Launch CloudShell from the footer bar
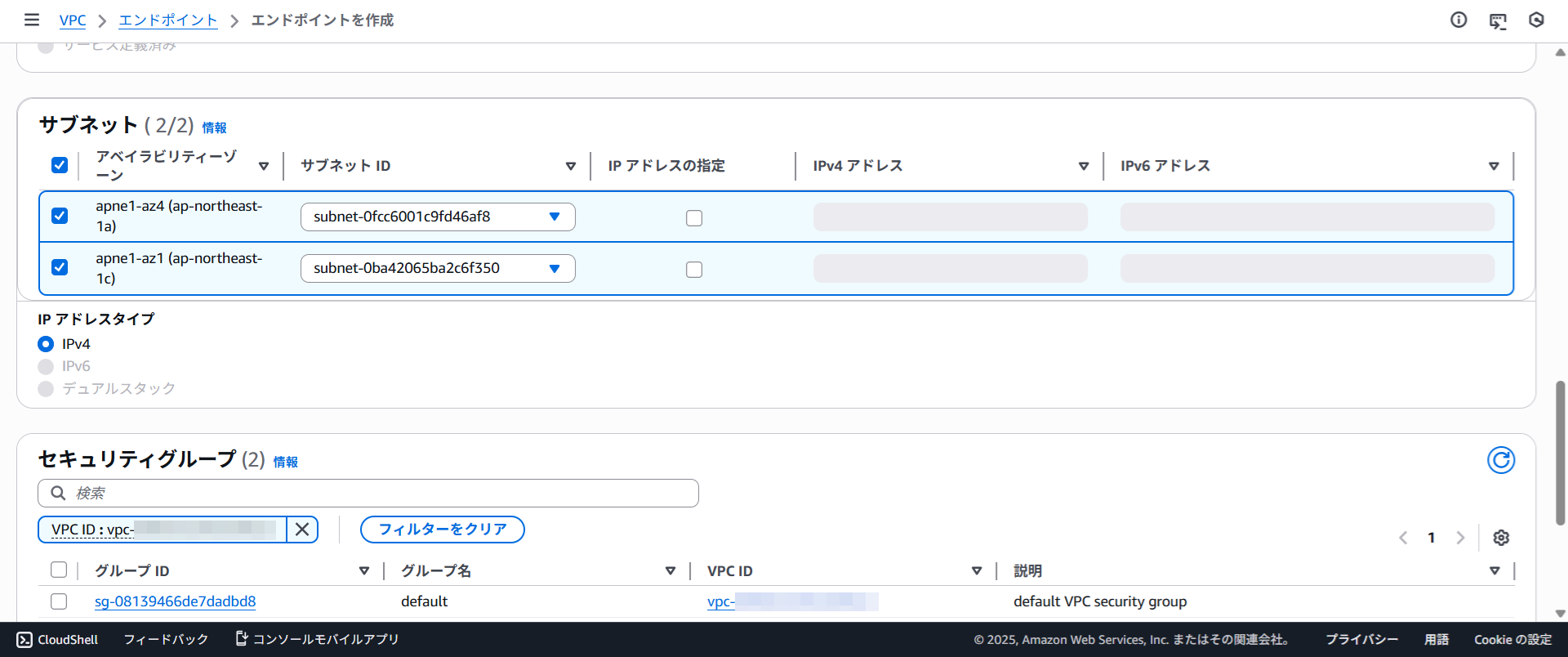The image size is (1568, 657). (x=57, y=640)
